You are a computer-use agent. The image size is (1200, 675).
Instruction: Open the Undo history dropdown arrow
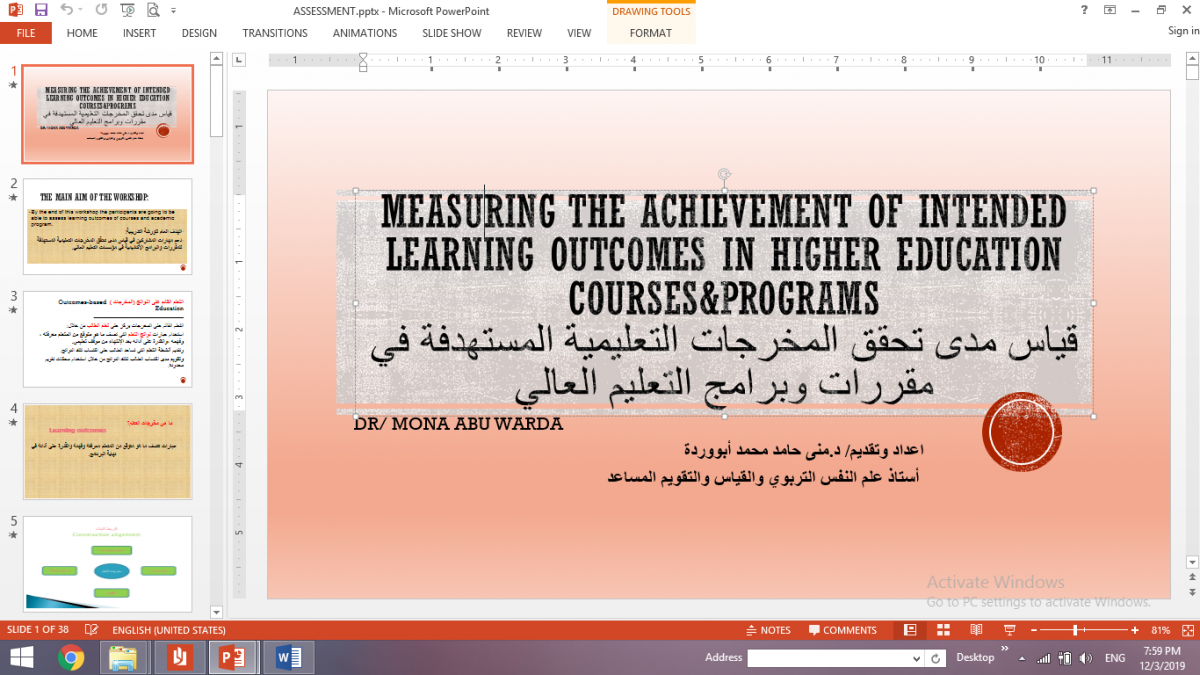coord(81,10)
